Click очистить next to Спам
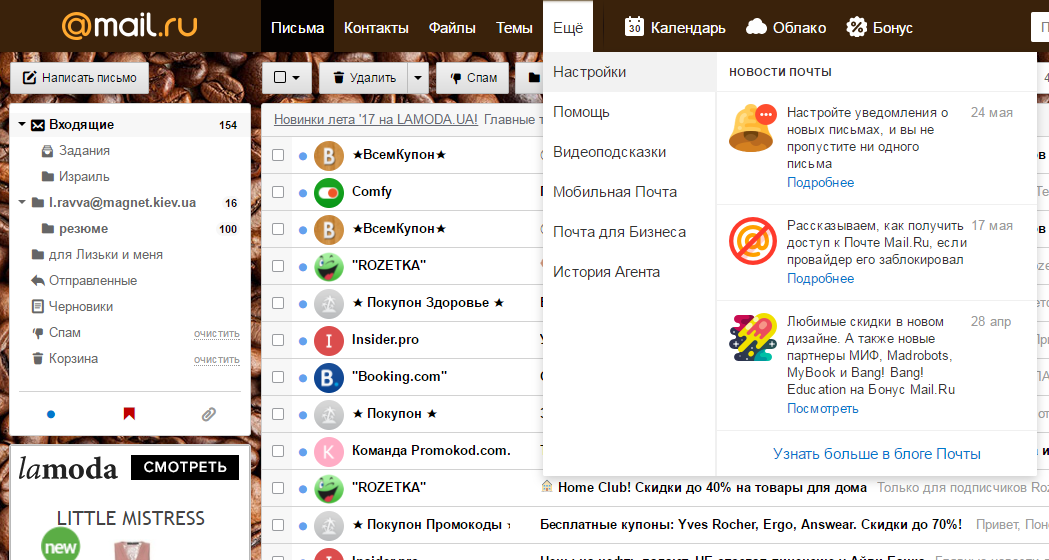Screen dimensions: 1049x560 217,333
